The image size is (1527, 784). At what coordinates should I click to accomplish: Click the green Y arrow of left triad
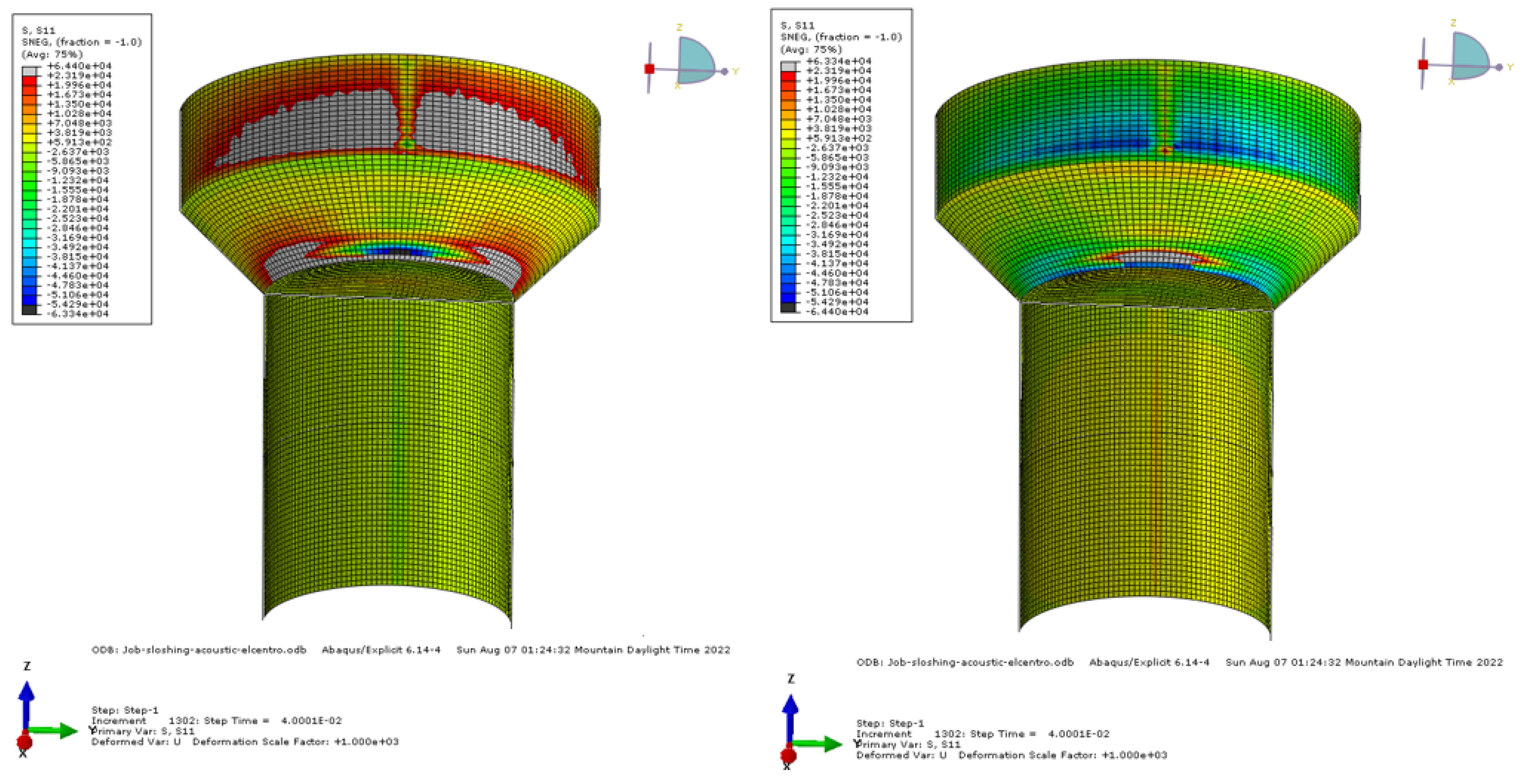tap(56, 731)
